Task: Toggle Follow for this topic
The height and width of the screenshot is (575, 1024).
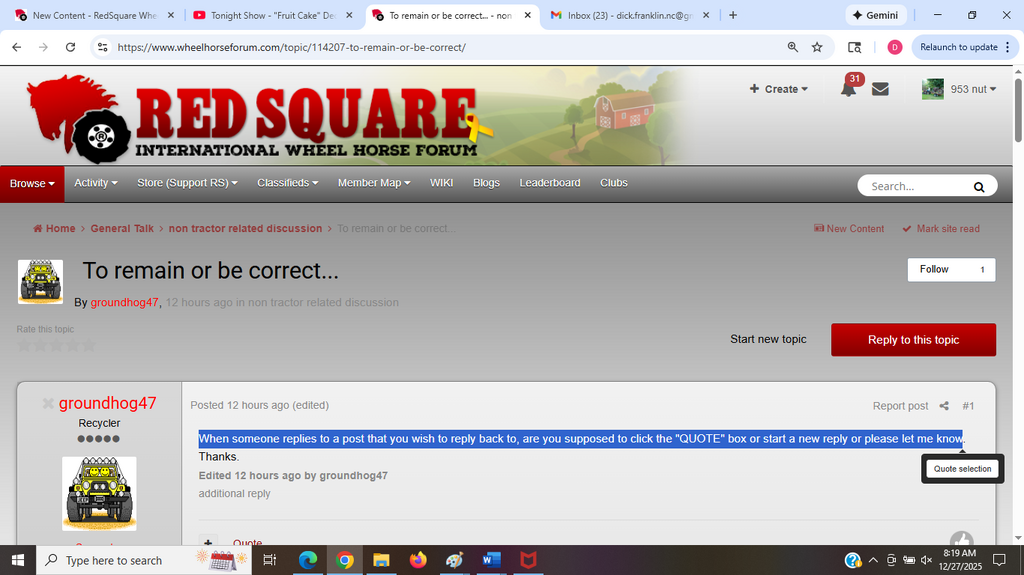Action: [x=934, y=270]
